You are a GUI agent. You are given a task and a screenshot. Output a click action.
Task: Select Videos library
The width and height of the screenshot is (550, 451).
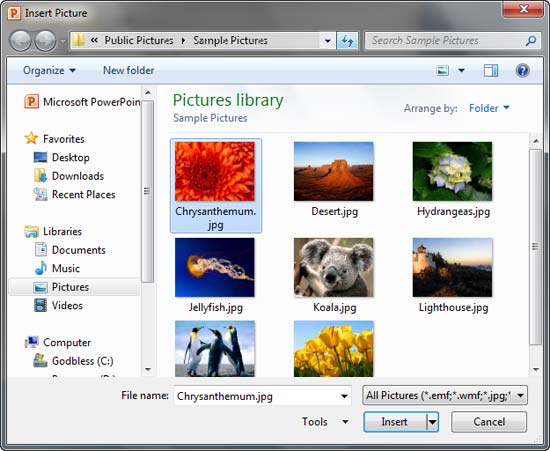click(67, 305)
